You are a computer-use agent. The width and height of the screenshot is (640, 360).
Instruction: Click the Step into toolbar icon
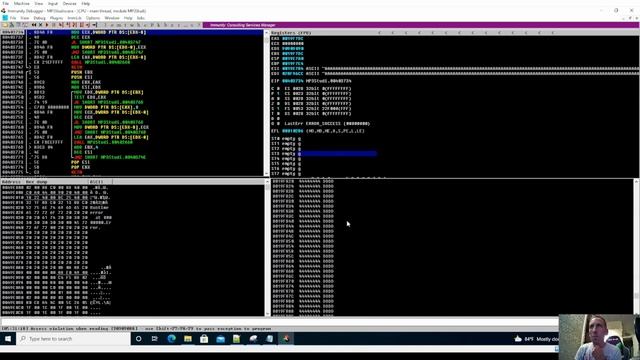pyautogui.click(x=60, y=25)
